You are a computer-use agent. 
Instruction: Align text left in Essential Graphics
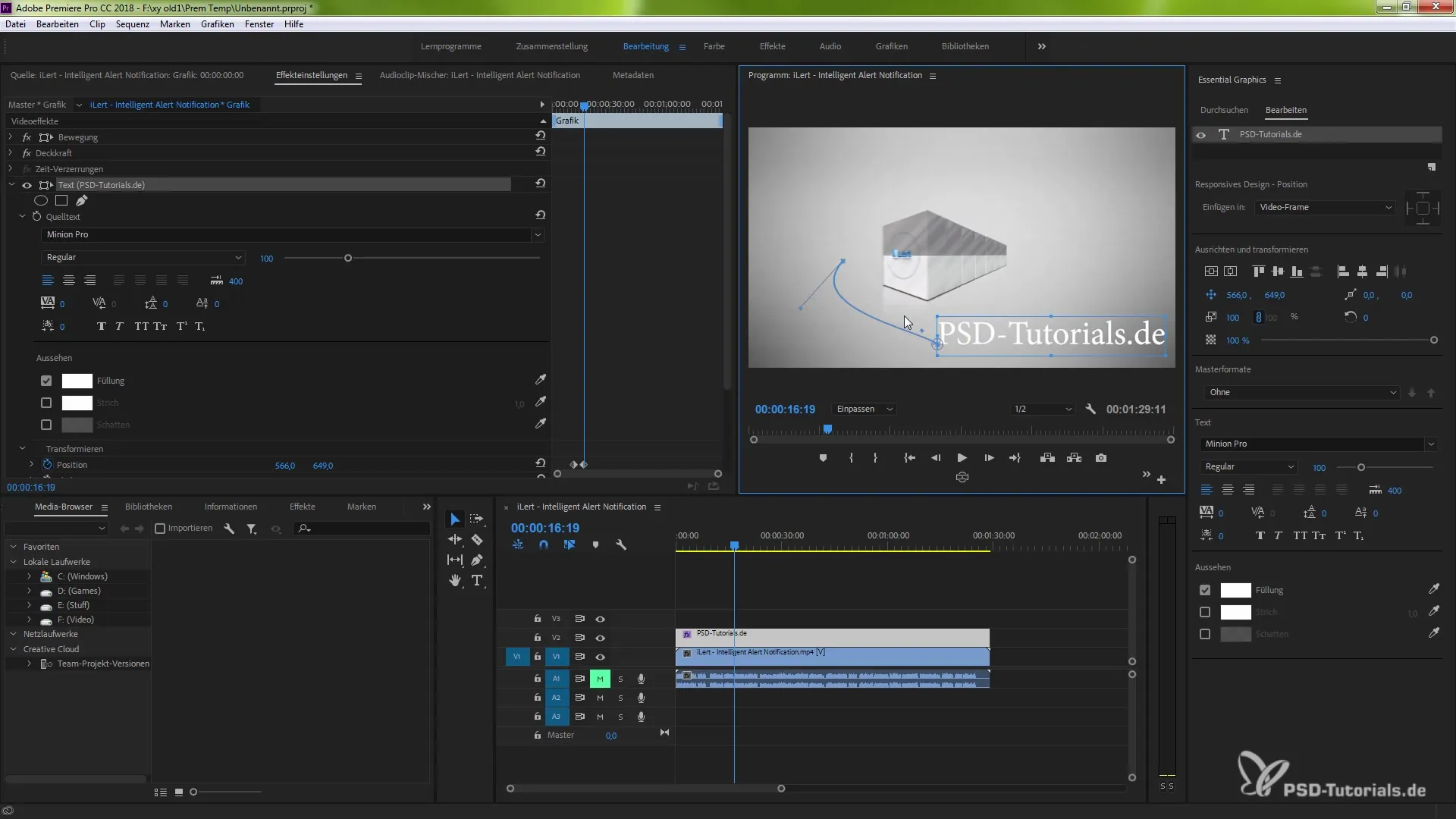pos(1207,490)
